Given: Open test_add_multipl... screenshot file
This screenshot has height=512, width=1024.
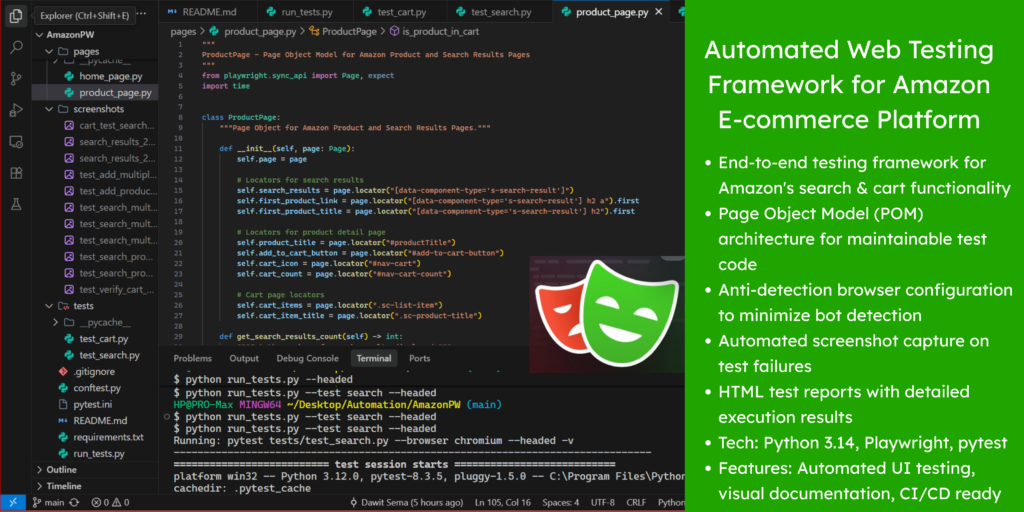Looking at the screenshot, I should [94, 174].
